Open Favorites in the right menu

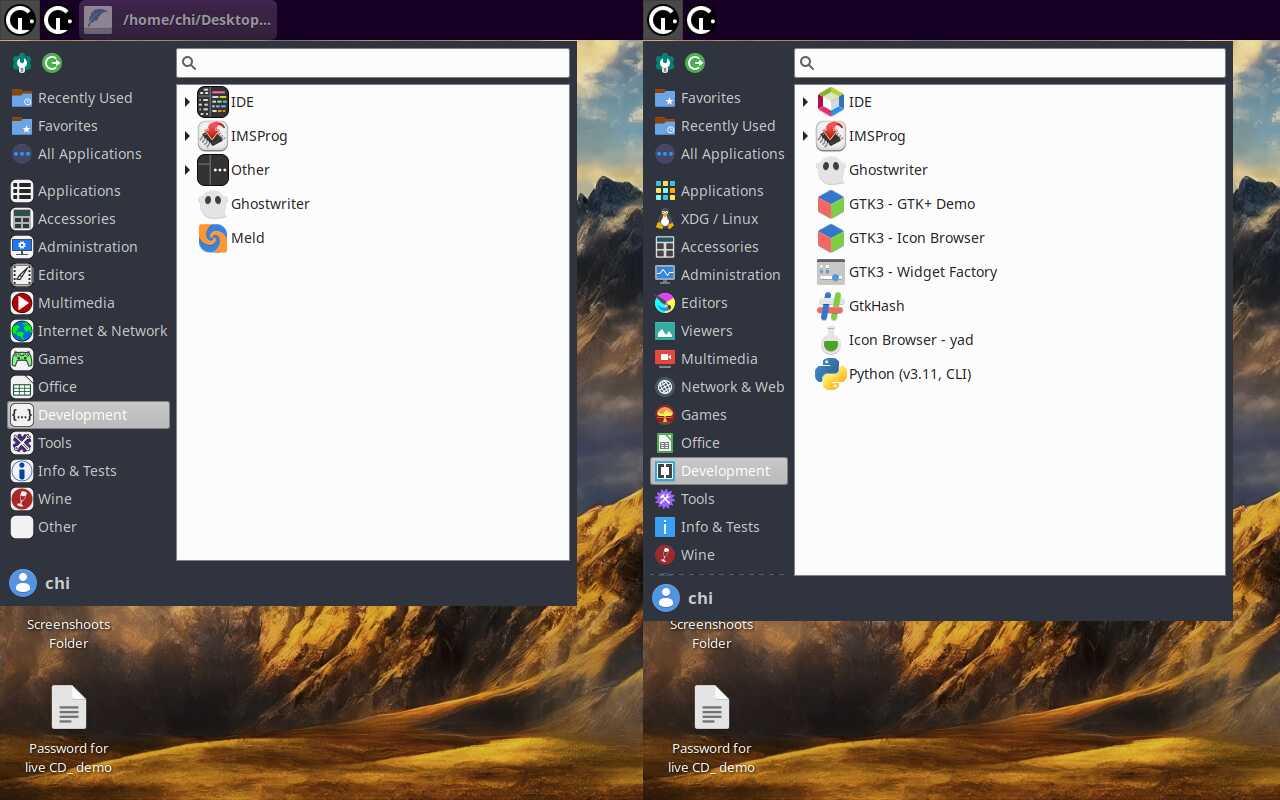[x=719, y=98]
